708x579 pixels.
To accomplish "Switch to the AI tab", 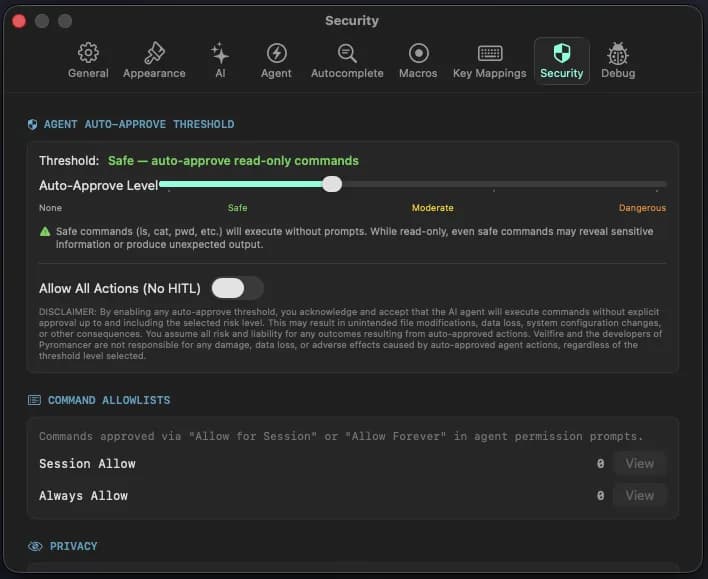I will [220, 61].
